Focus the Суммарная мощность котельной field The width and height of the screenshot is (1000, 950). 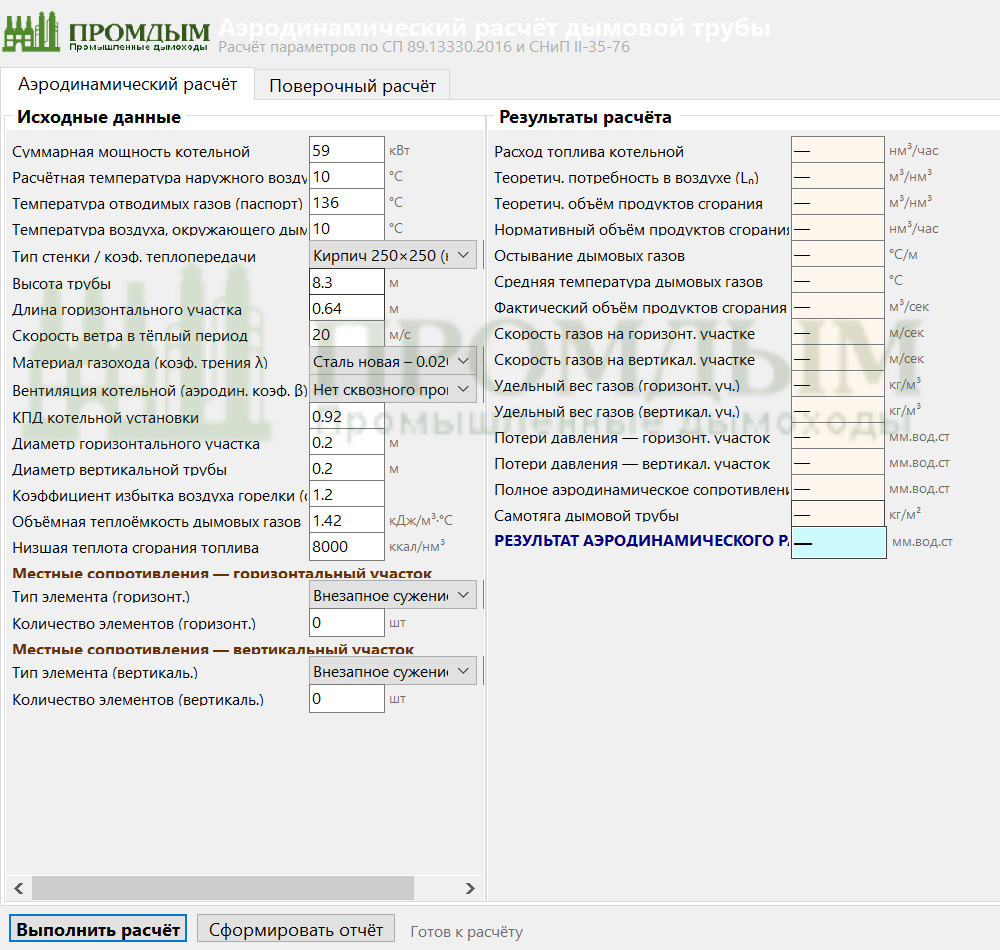346,151
